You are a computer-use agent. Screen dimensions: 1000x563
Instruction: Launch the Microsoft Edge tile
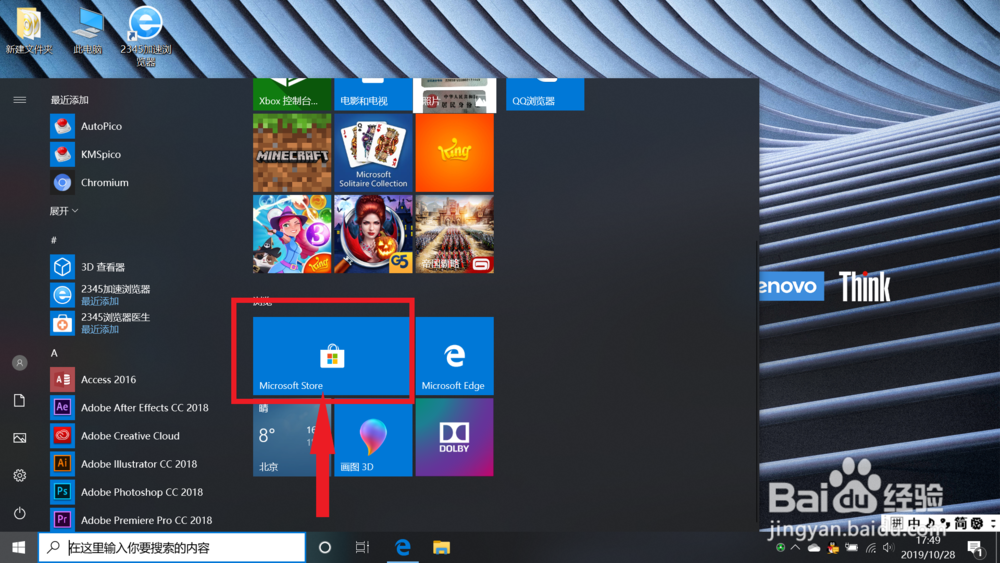[454, 356]
